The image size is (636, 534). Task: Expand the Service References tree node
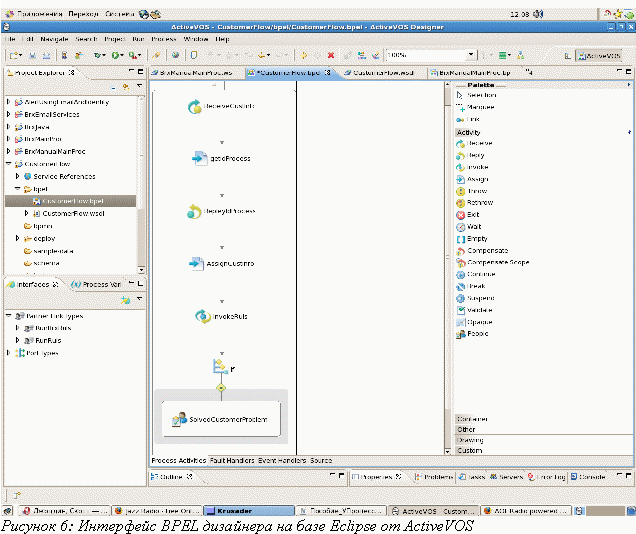click(19, 176)
